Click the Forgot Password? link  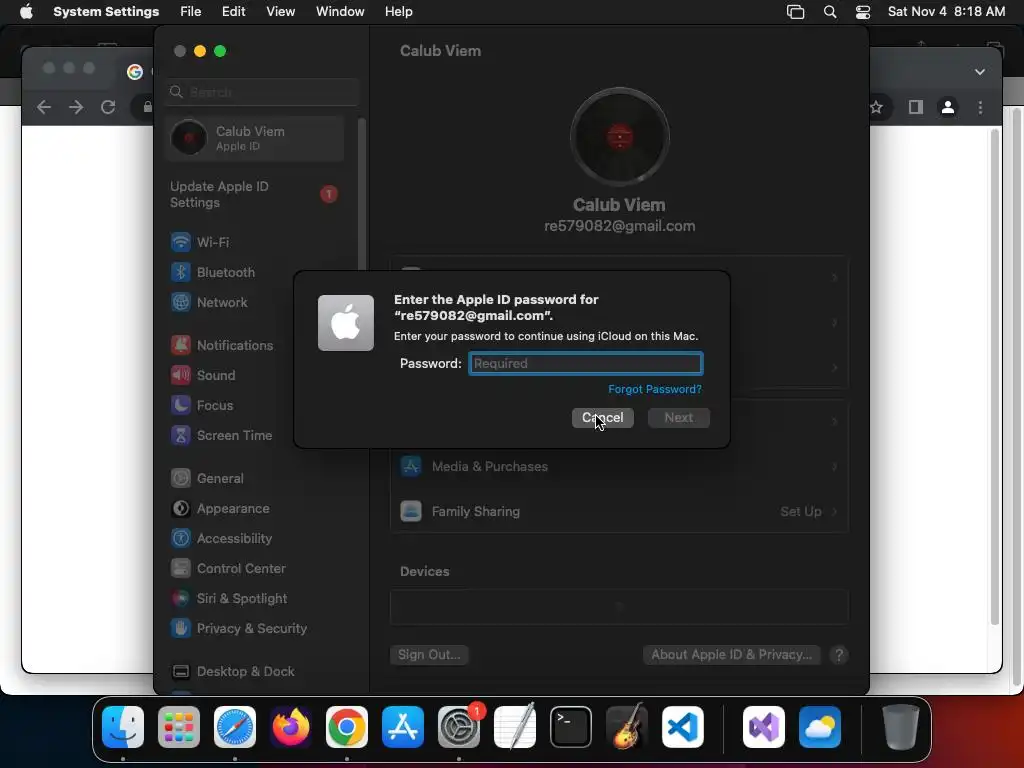click(x=655, y=389)
